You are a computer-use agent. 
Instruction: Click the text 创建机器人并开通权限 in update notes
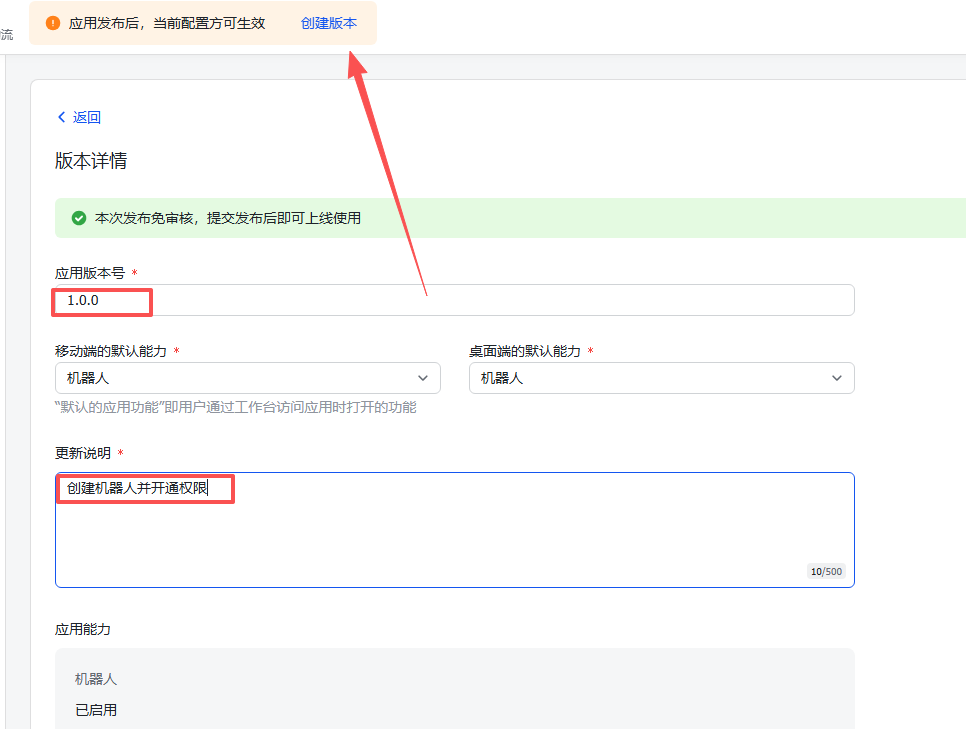[144, 489]
